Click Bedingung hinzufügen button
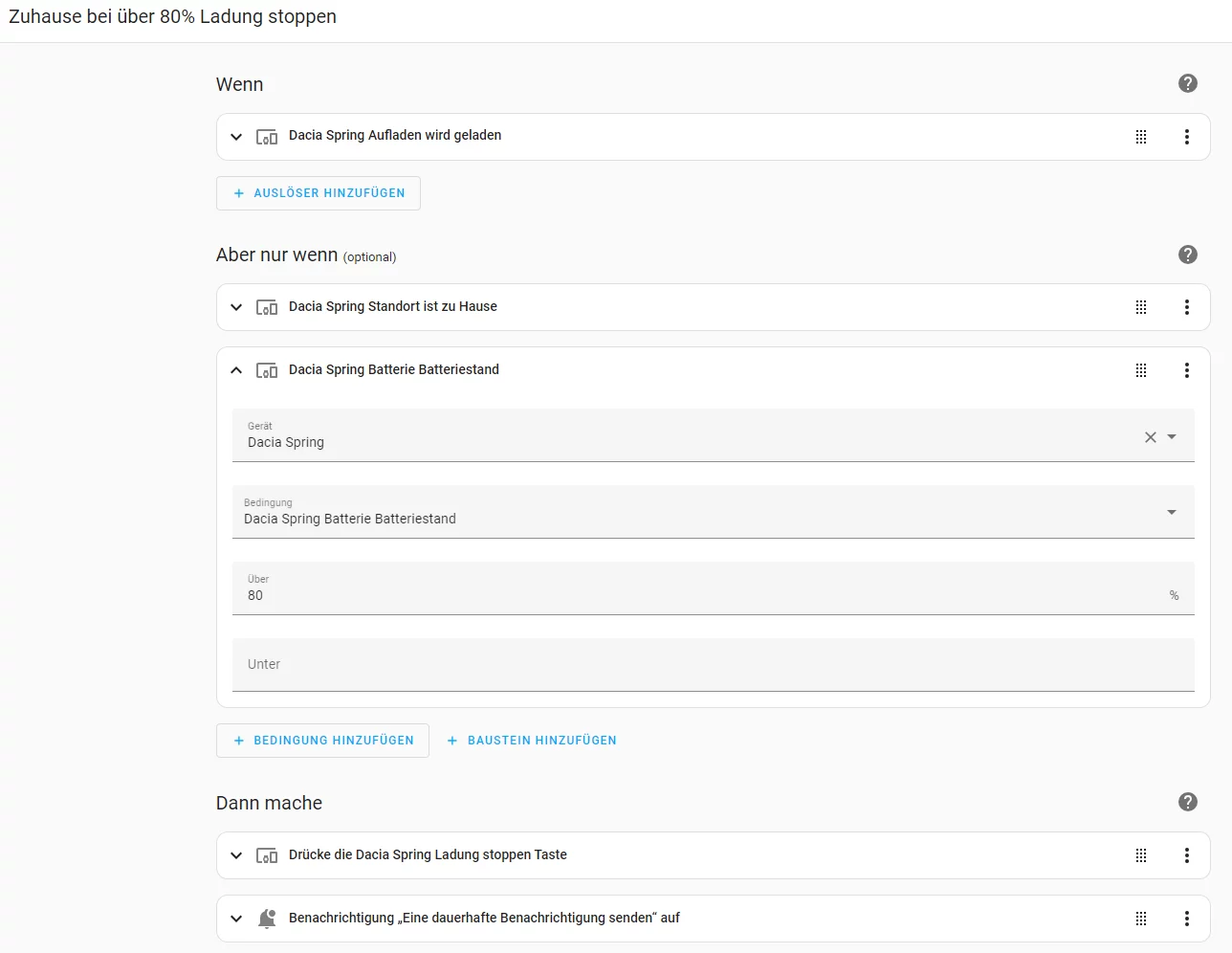Viewport: 1232px width, 953px height. coord(322,741)
